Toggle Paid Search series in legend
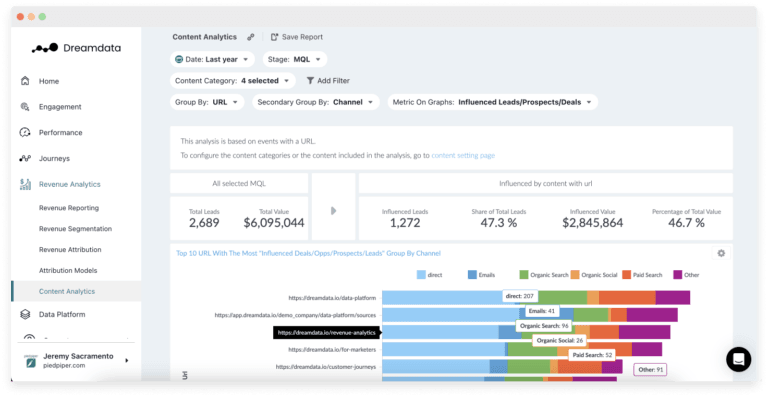The image size is (768, 397). (642, 275)
